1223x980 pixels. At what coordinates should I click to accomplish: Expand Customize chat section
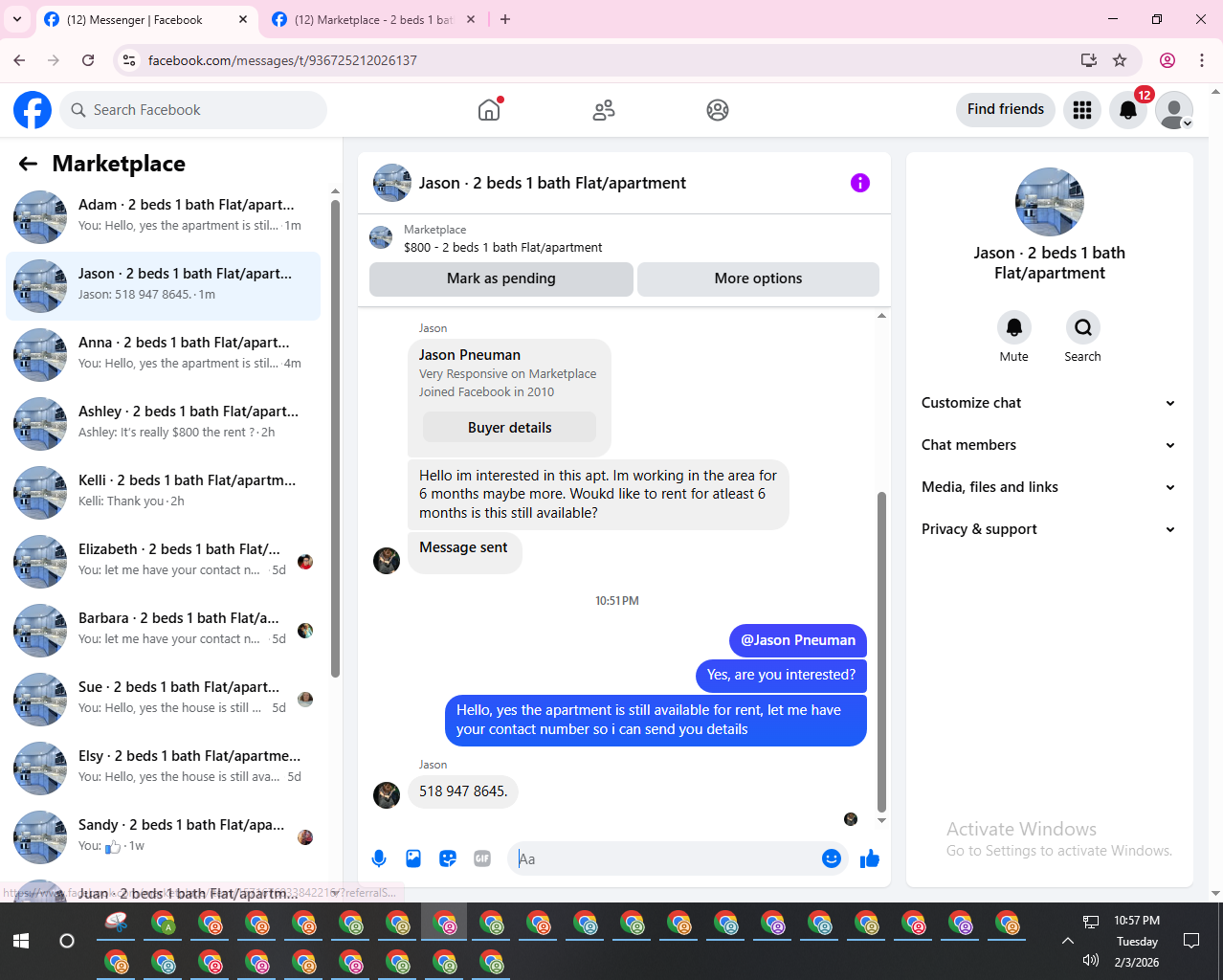[x=1049, y=403]
